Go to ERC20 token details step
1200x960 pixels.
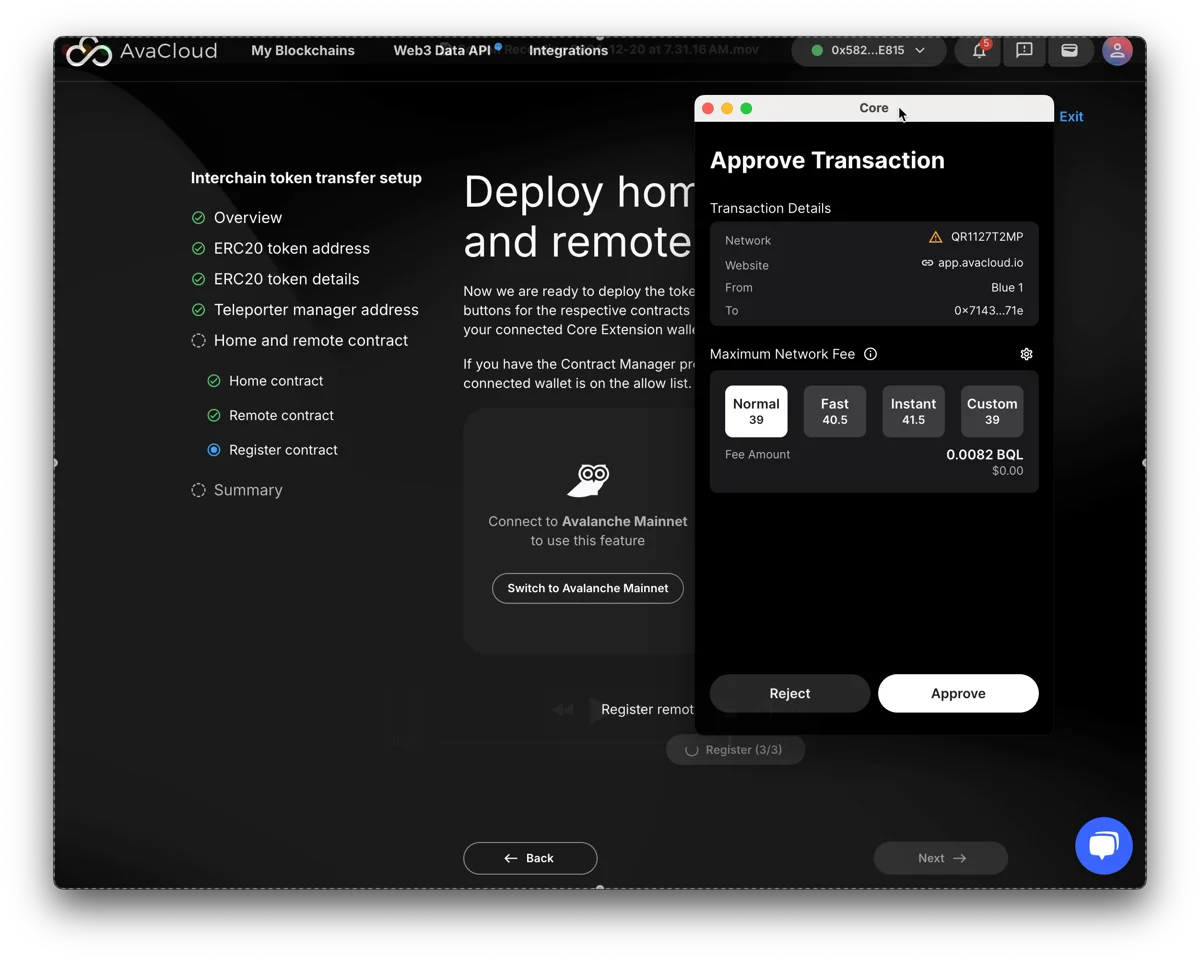coord(287,279)
